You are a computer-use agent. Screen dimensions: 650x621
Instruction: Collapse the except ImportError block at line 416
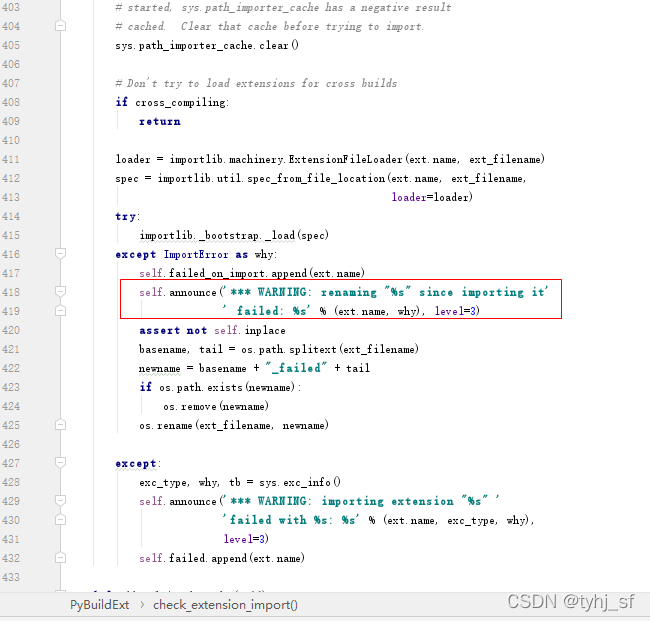click(x=61, y=254)
